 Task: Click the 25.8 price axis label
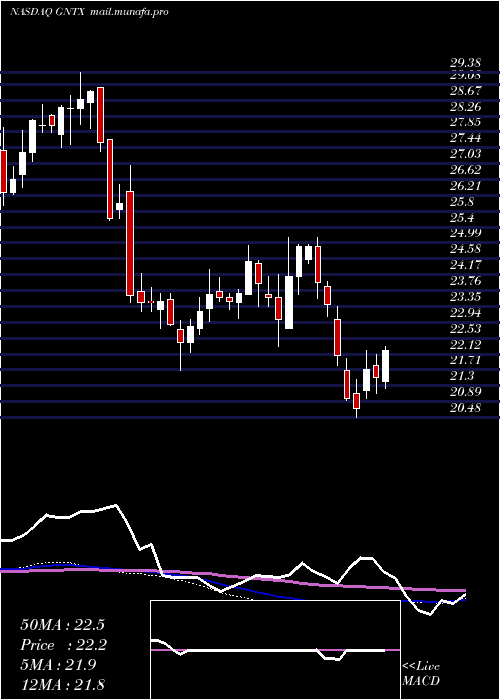tap(464, 202)
